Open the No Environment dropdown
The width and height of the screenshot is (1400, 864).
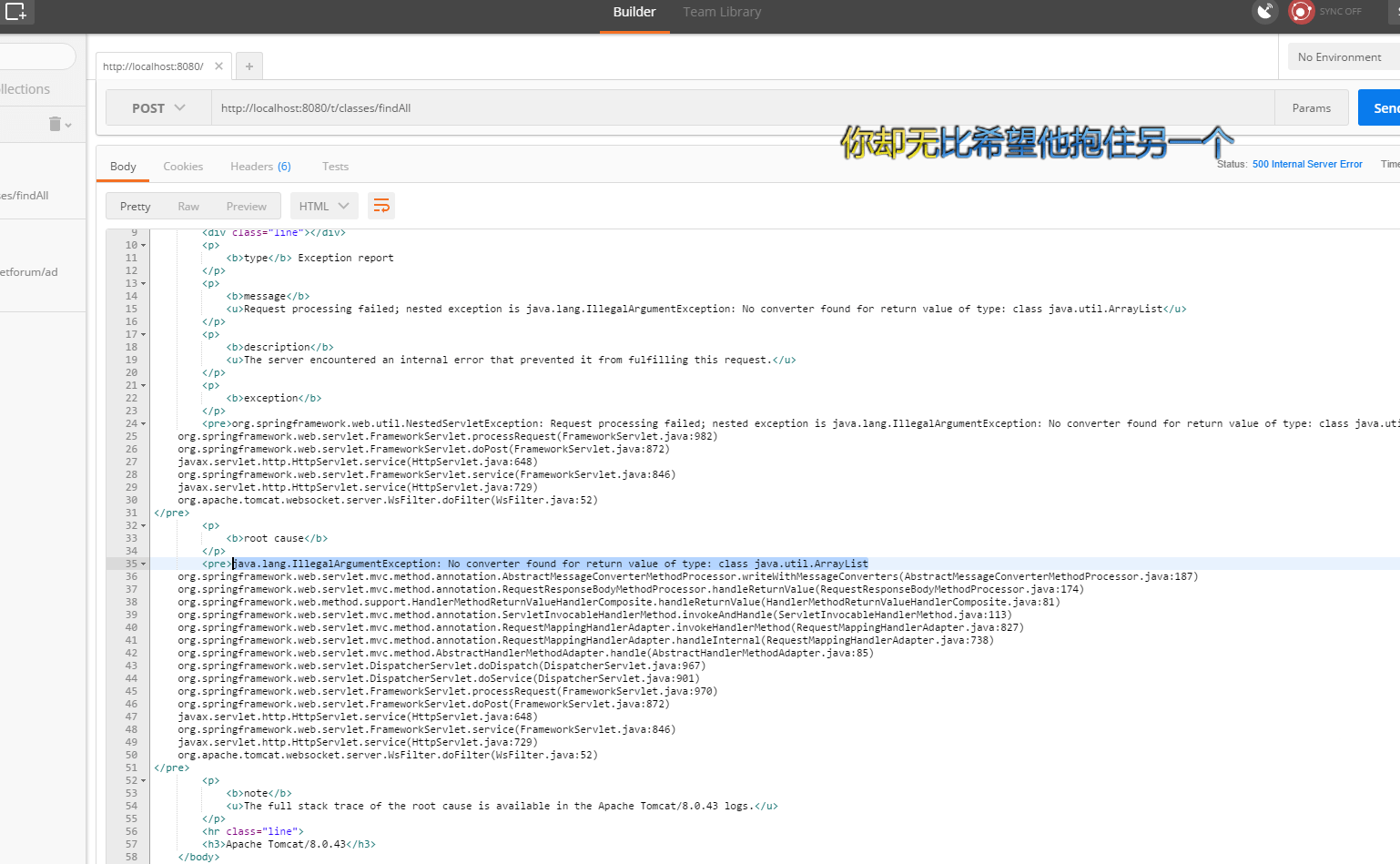coord(1342,56)
